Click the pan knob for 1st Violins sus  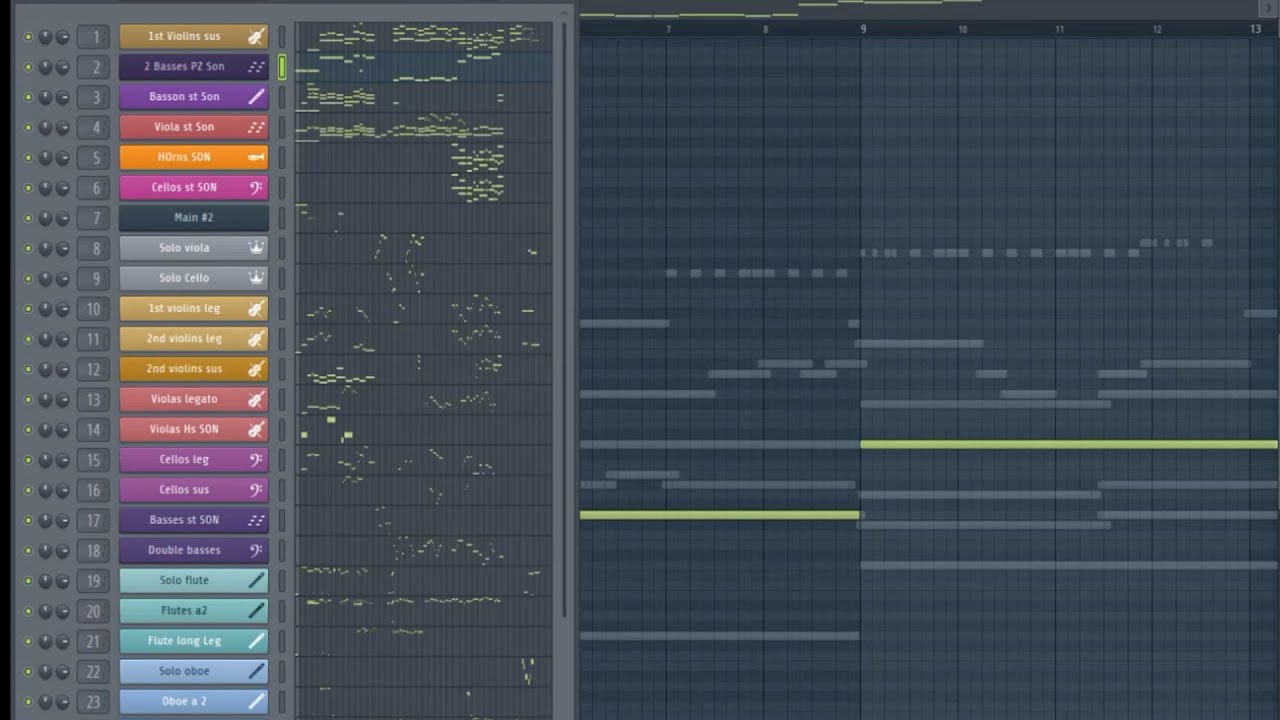click(45, 37)
